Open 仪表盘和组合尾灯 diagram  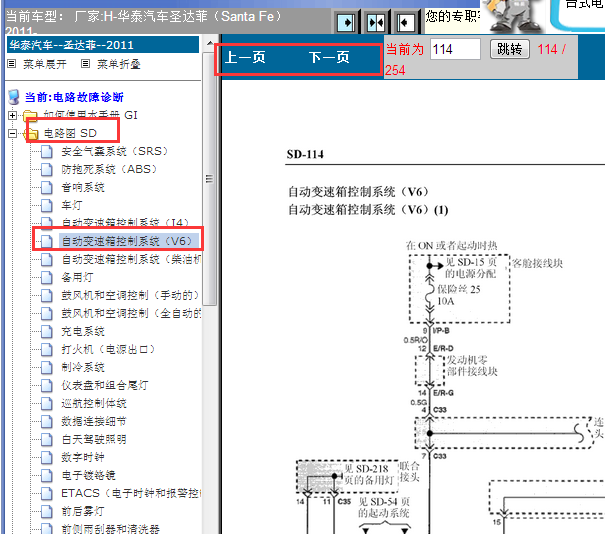pos(105,385)
